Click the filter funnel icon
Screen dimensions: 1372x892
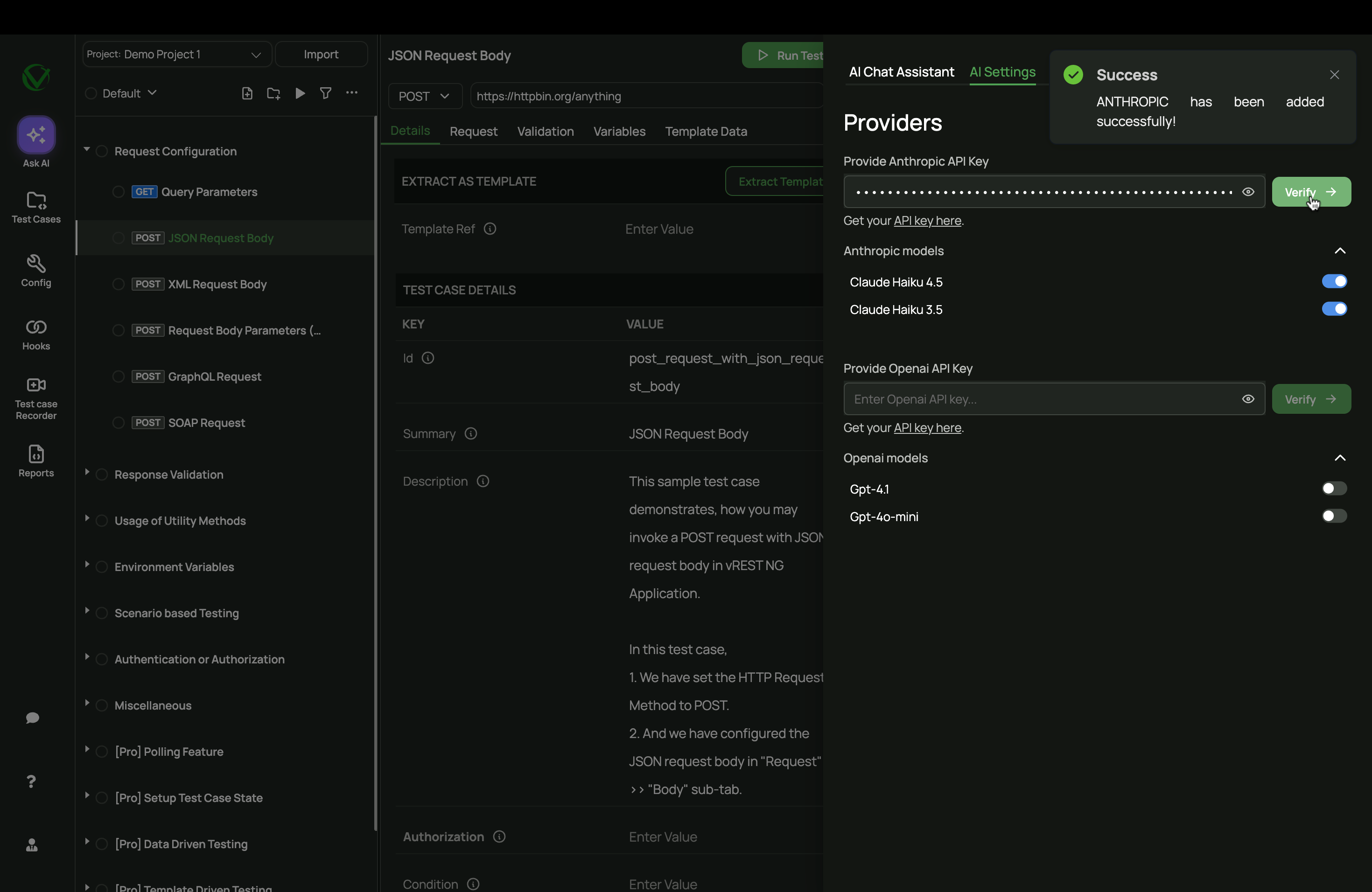point(326,93)
